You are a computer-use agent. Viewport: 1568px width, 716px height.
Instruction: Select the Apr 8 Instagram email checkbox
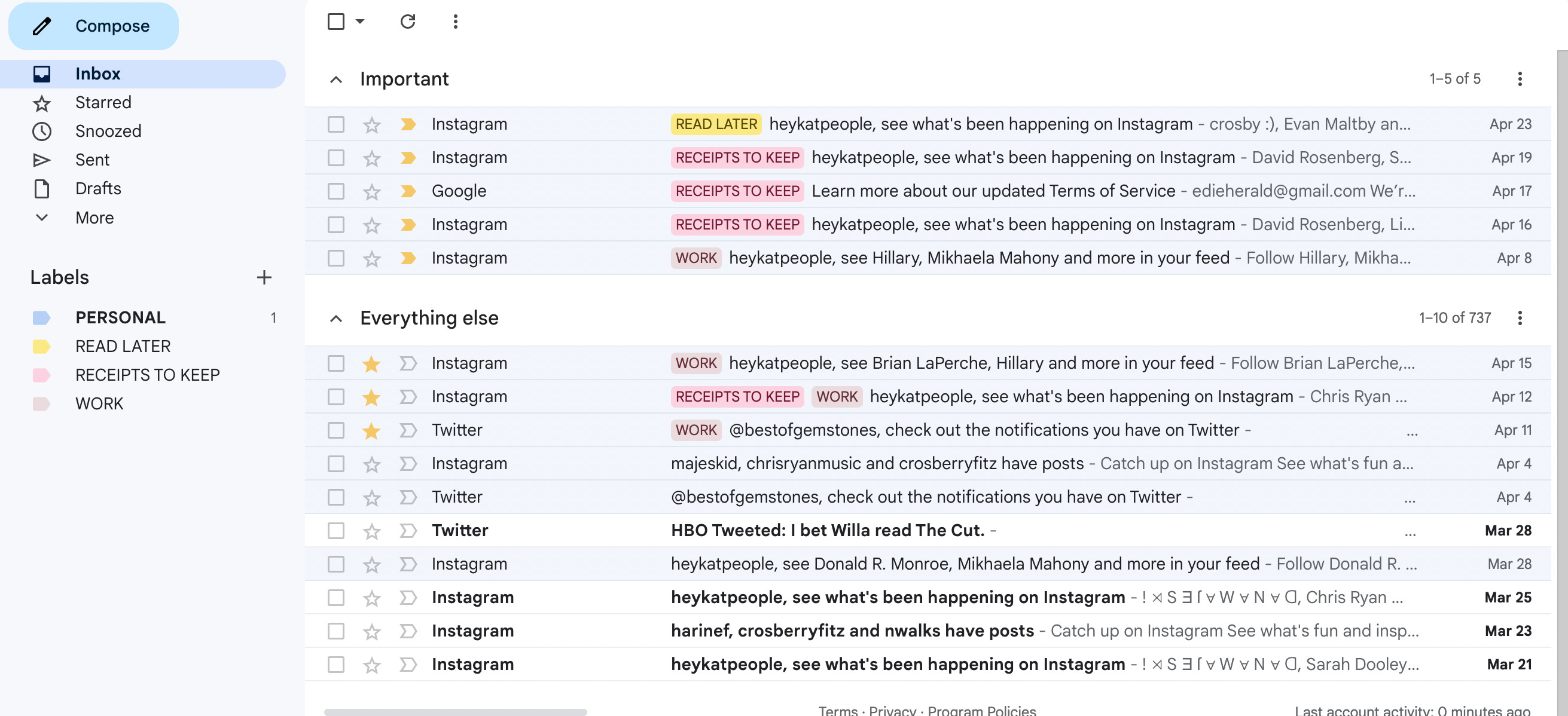coord(336,258)
